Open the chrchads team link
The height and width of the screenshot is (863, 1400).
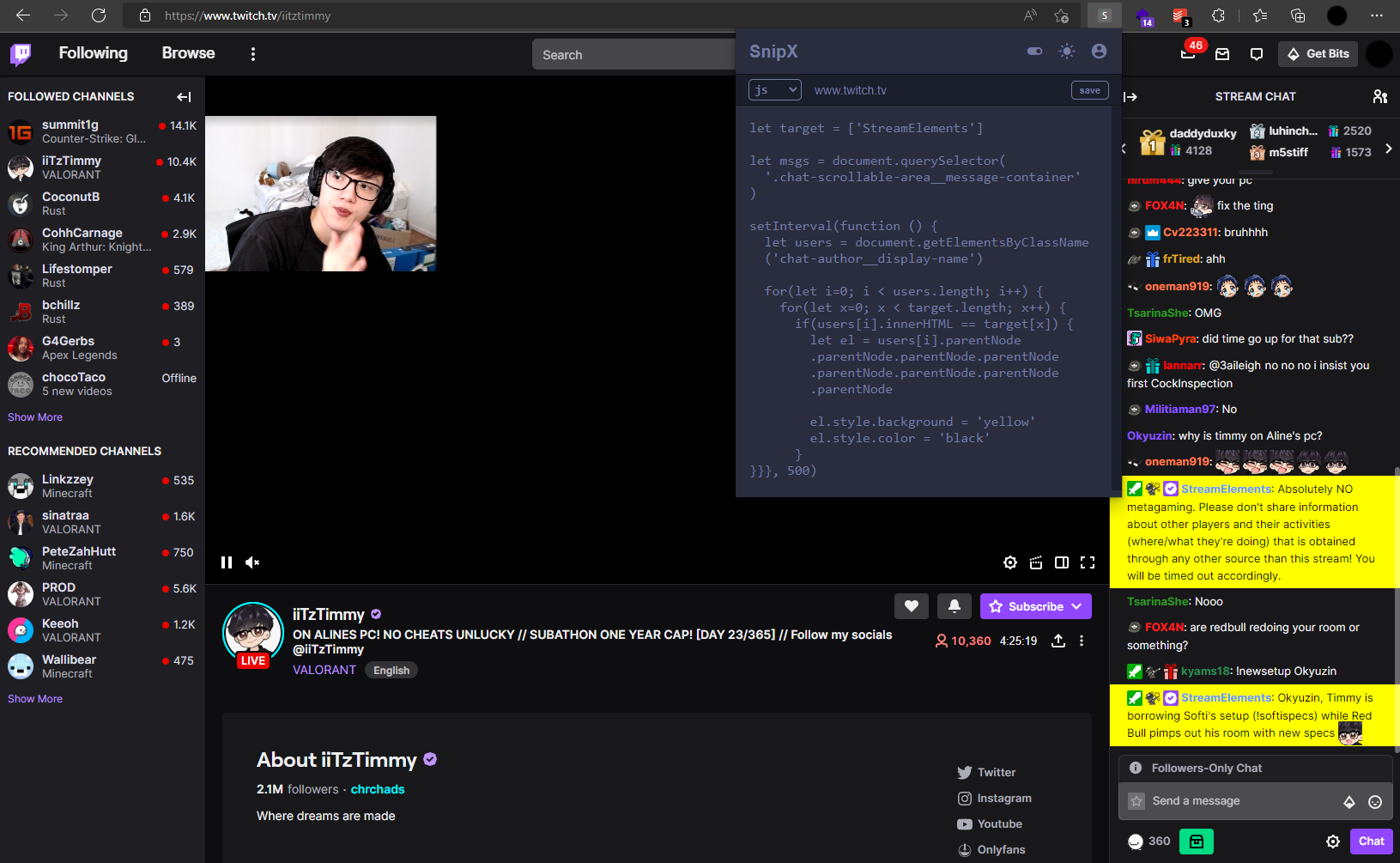point(378,789)
